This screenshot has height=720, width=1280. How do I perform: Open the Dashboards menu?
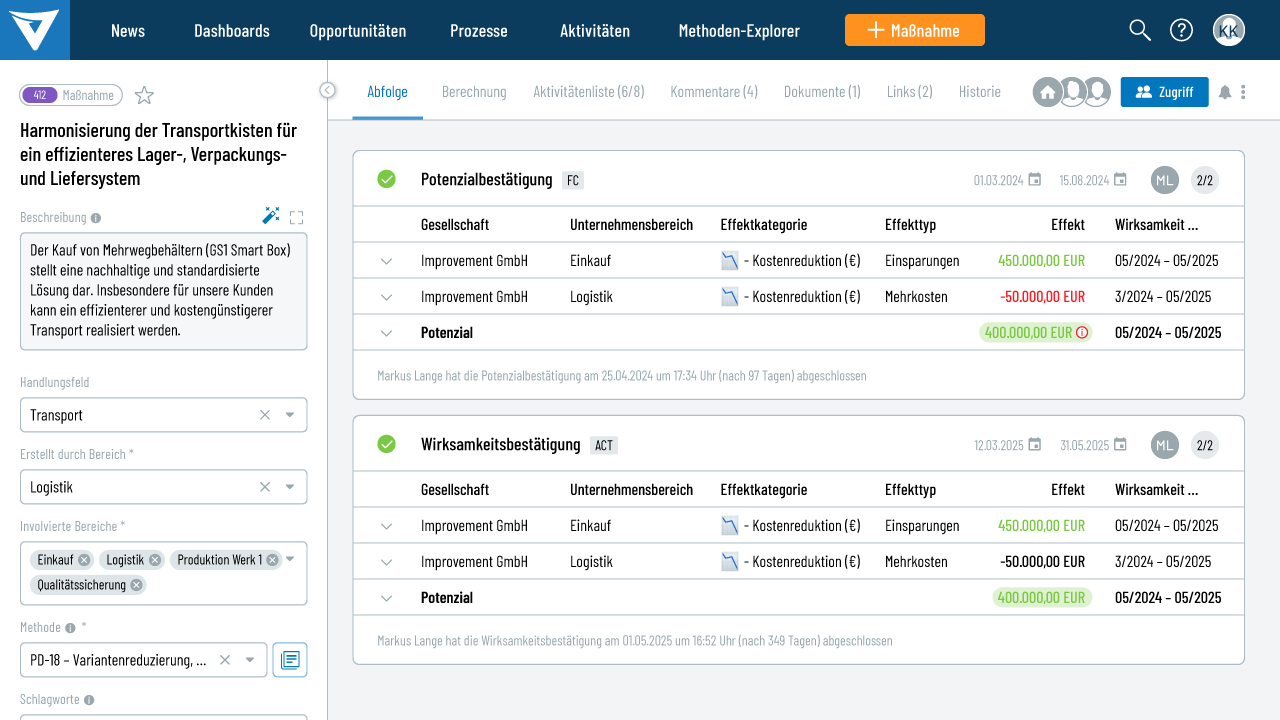(231, 30)
